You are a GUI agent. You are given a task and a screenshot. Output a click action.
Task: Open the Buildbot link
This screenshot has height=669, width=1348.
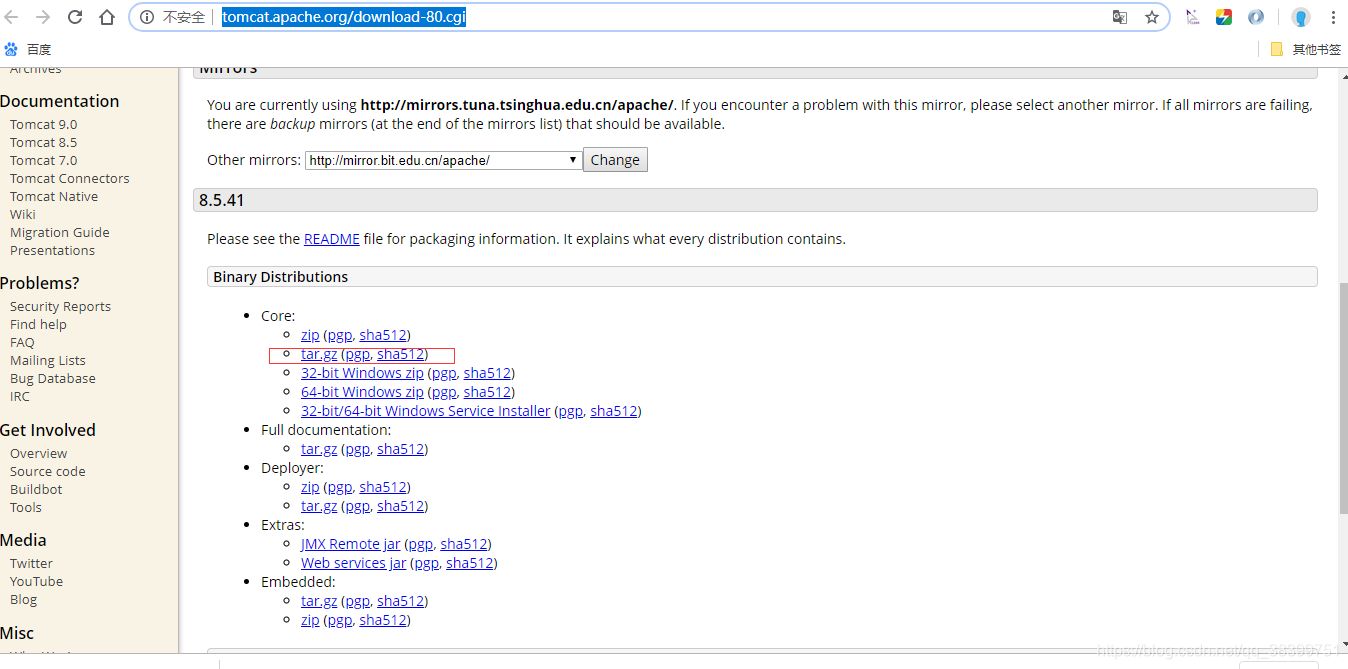coord(36,489)
